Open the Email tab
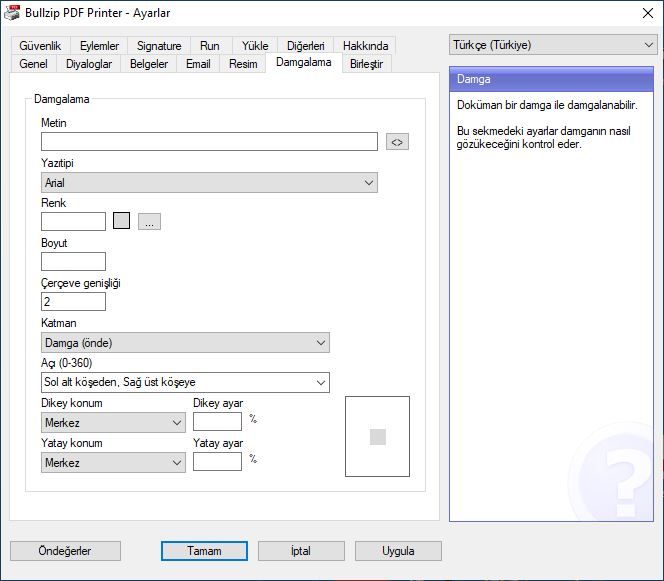 coord(198,64)
